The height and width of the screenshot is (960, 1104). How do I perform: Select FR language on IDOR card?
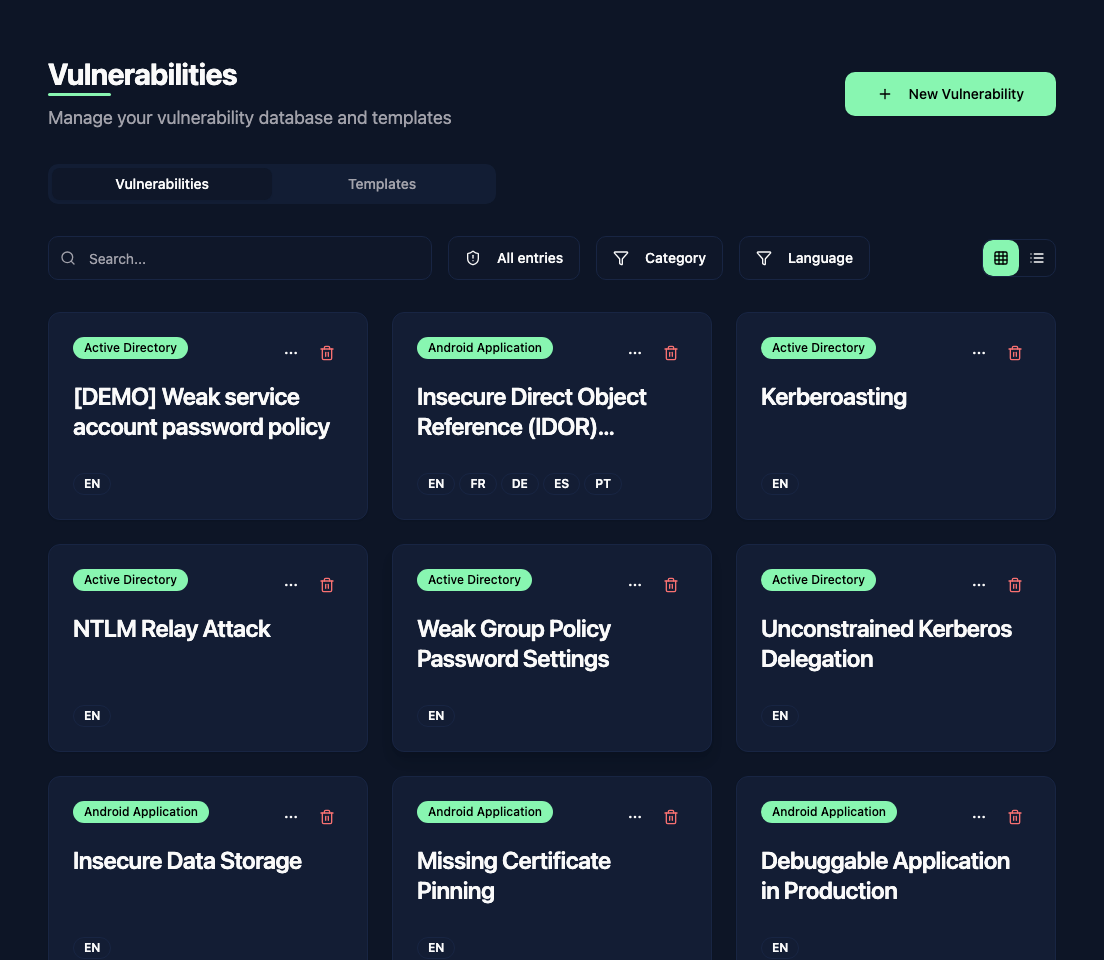click(x=478, y=484)
